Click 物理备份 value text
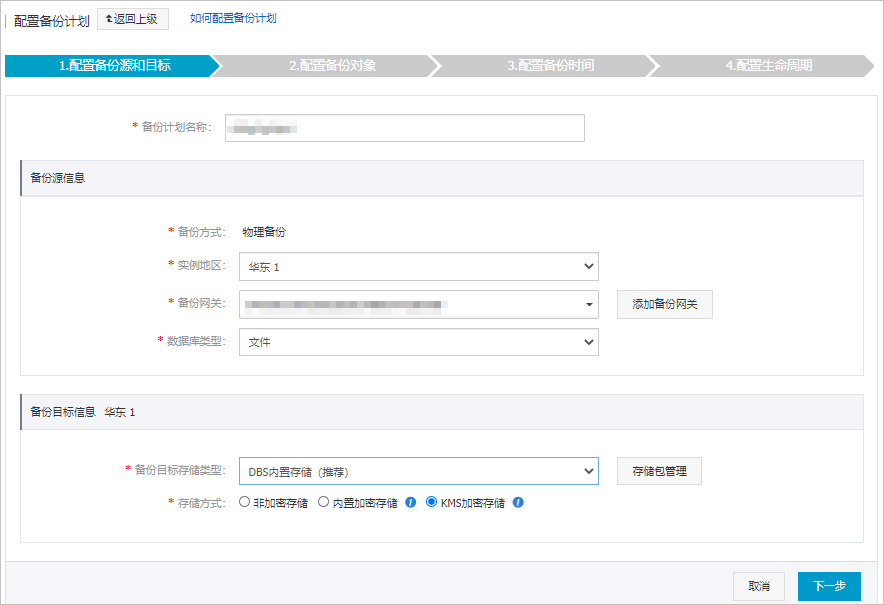 click(264, 232)
